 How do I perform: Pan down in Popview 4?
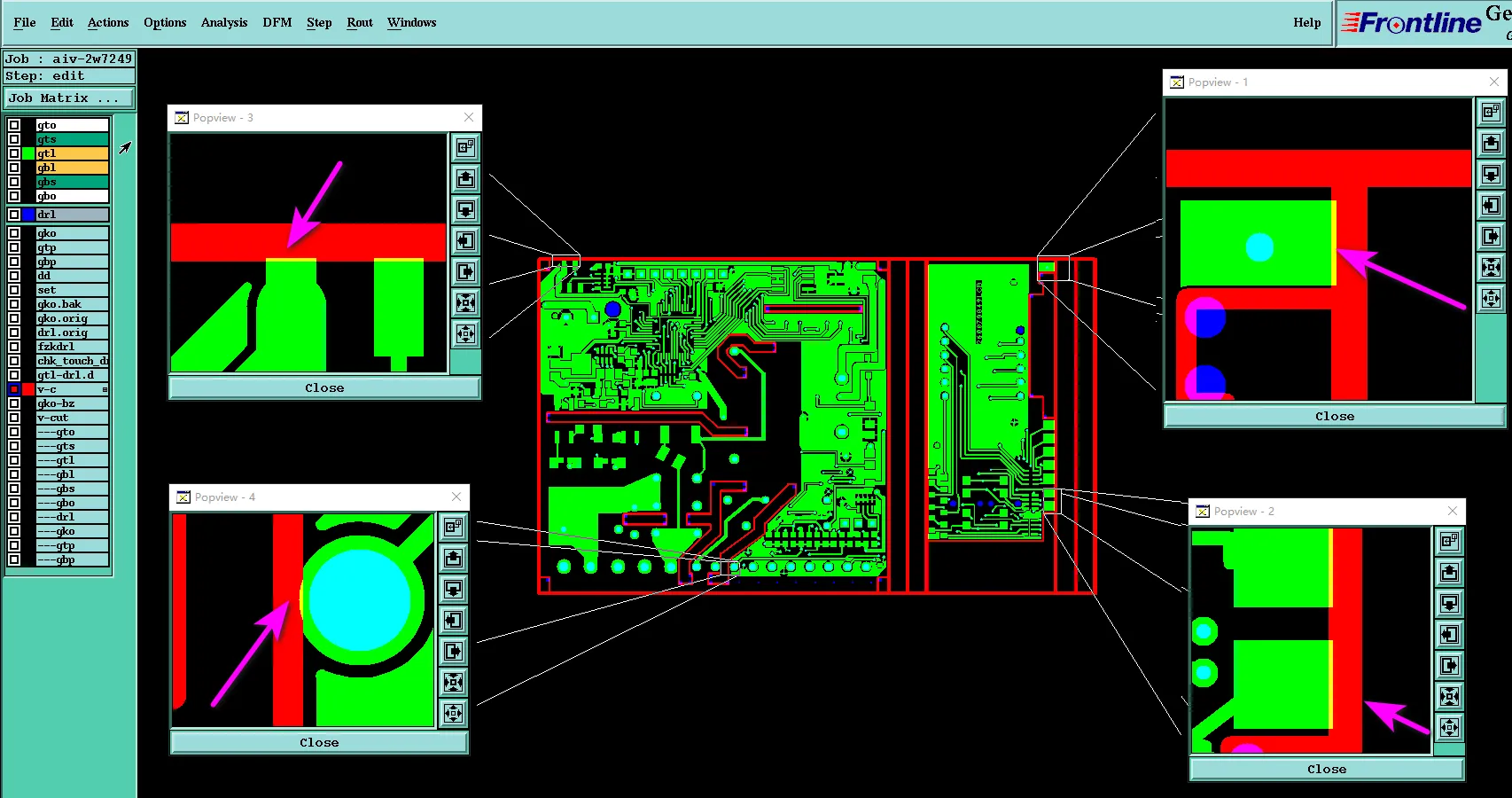click(x=454, y=589)
